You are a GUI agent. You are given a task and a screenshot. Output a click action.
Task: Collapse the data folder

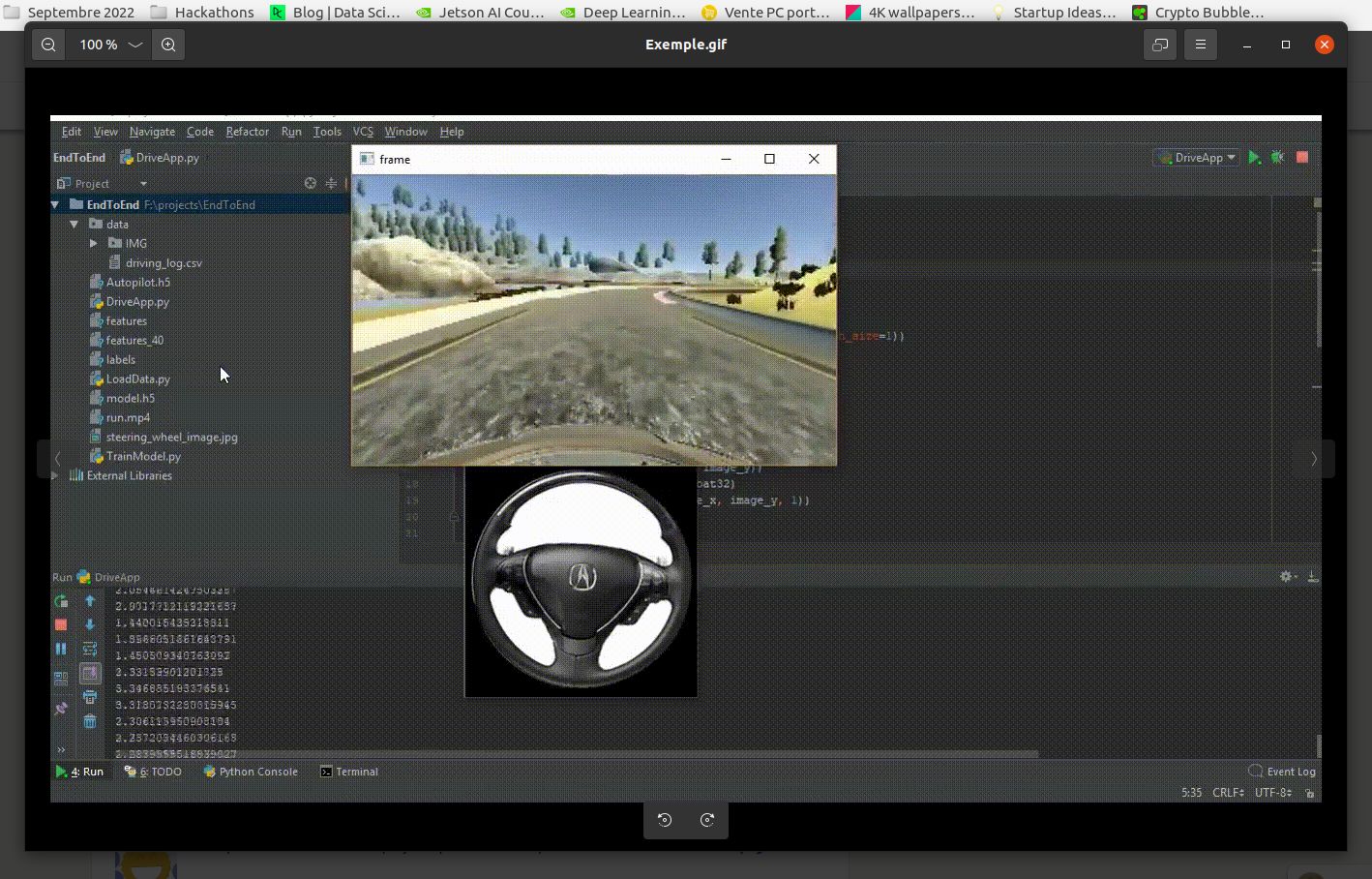tap(75, 224)
